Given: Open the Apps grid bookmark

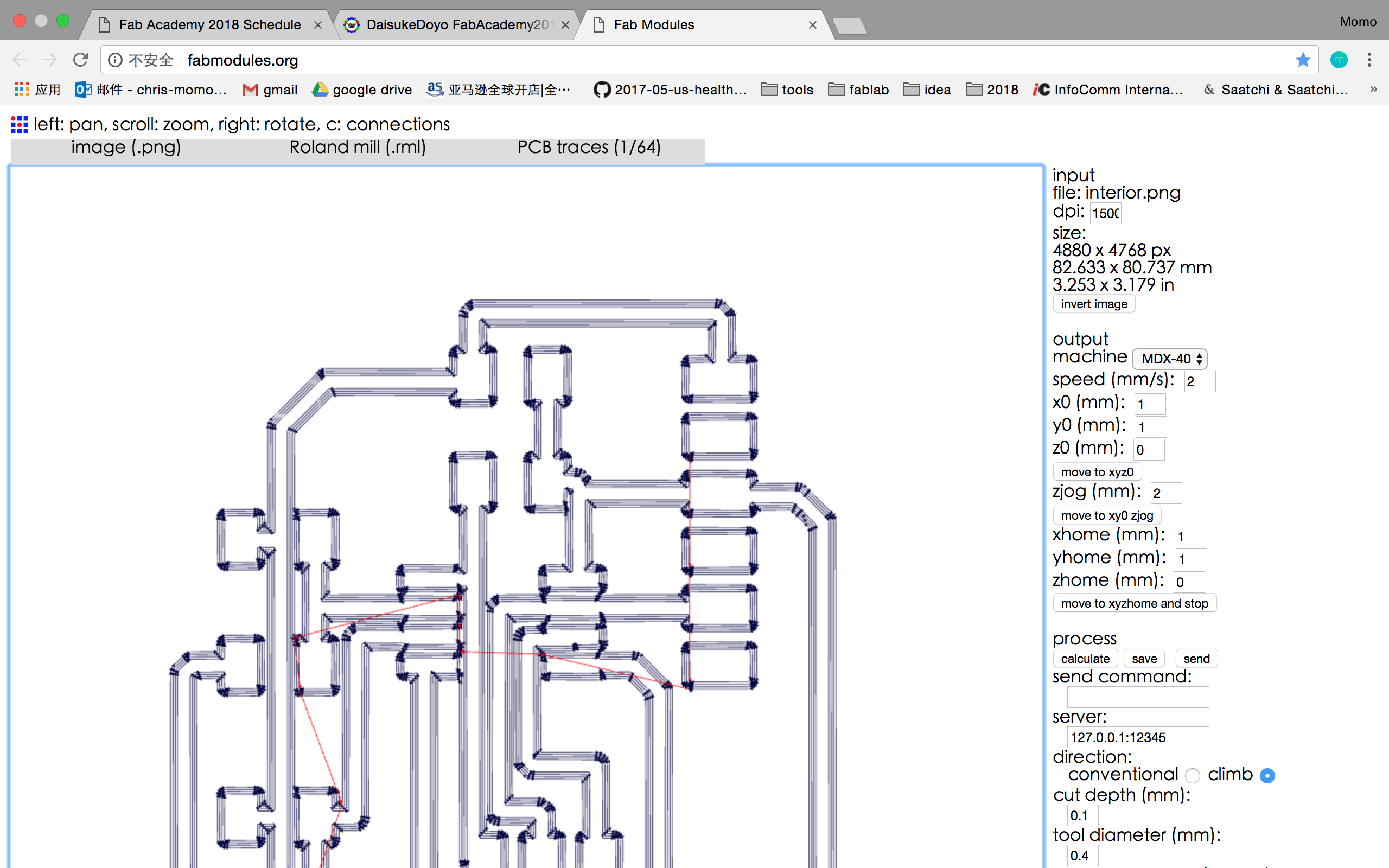Looking at the screenshot, I should pyautogui.click(x=37, y=90).
